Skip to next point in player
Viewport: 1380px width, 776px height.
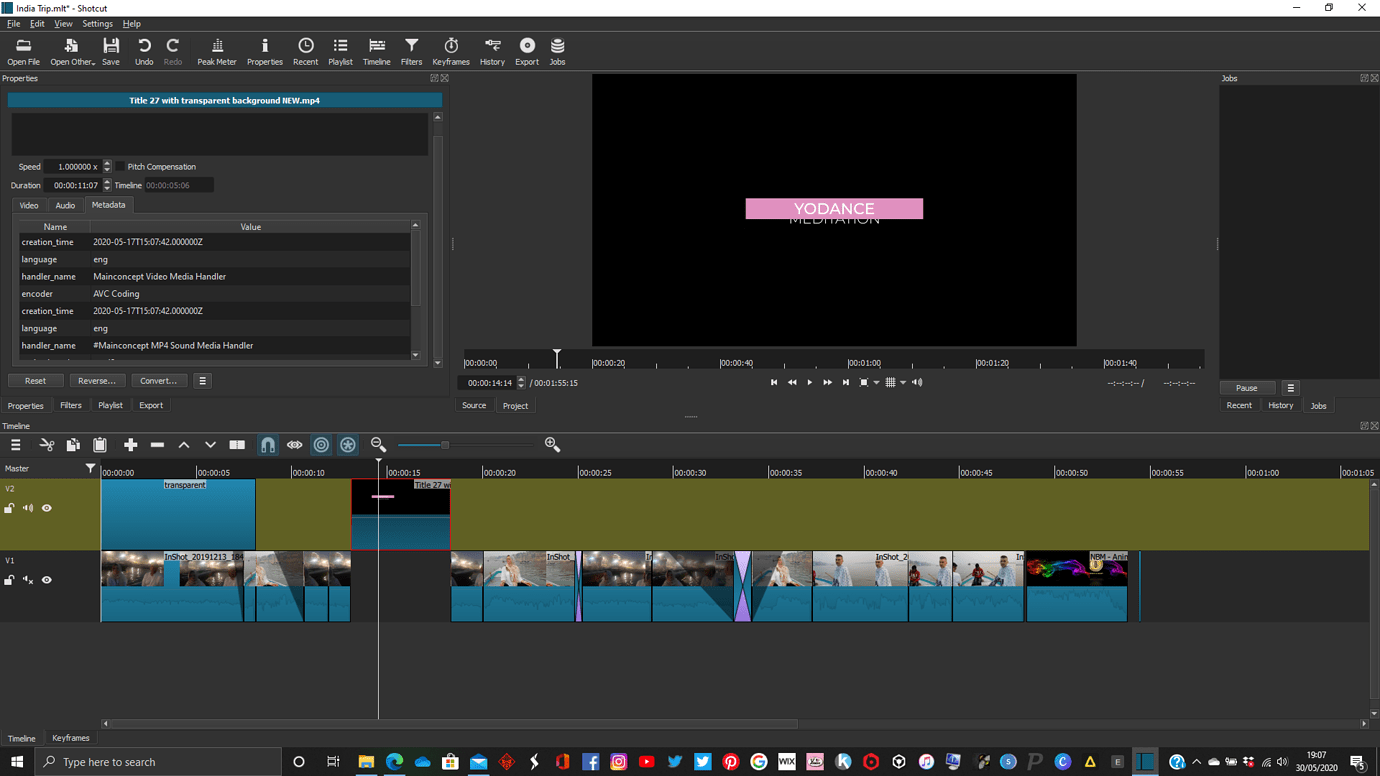pyautogui.click(x=846, y=383)
